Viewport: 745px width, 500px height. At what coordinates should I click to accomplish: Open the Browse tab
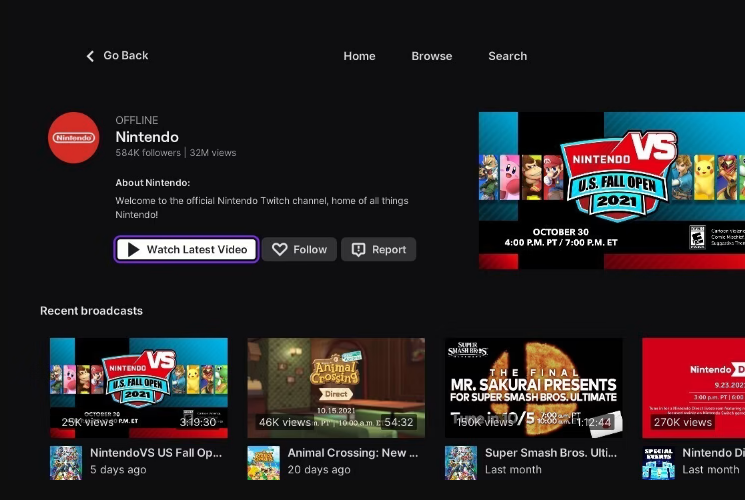point(432,56)
